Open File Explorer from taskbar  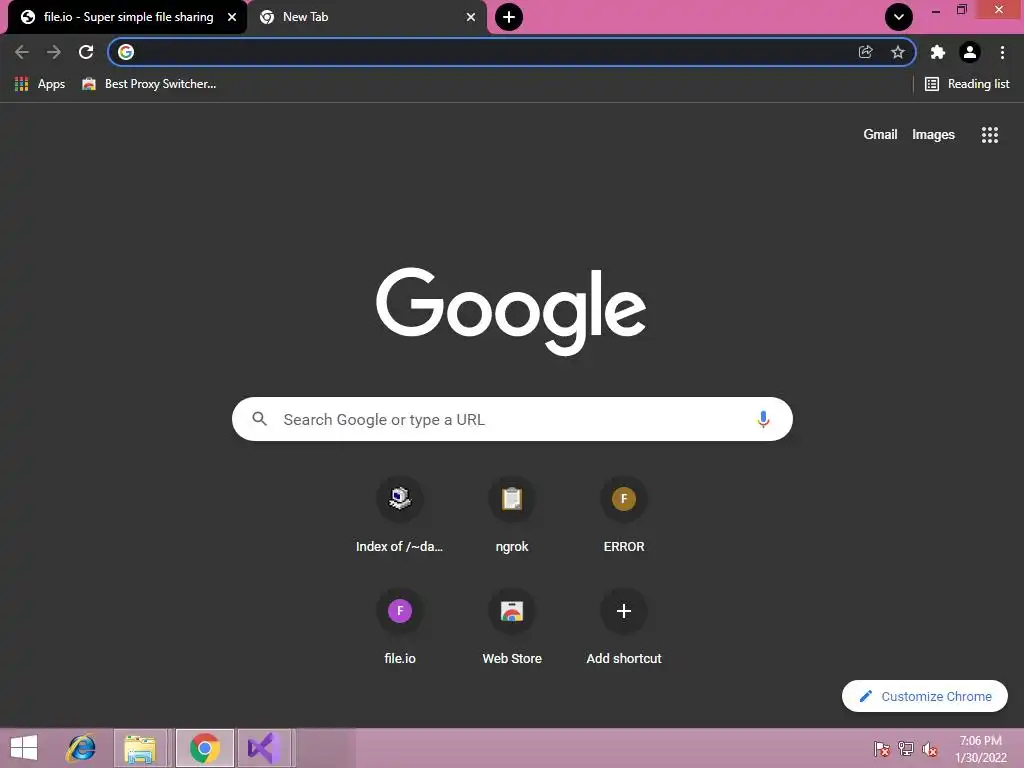140,748
